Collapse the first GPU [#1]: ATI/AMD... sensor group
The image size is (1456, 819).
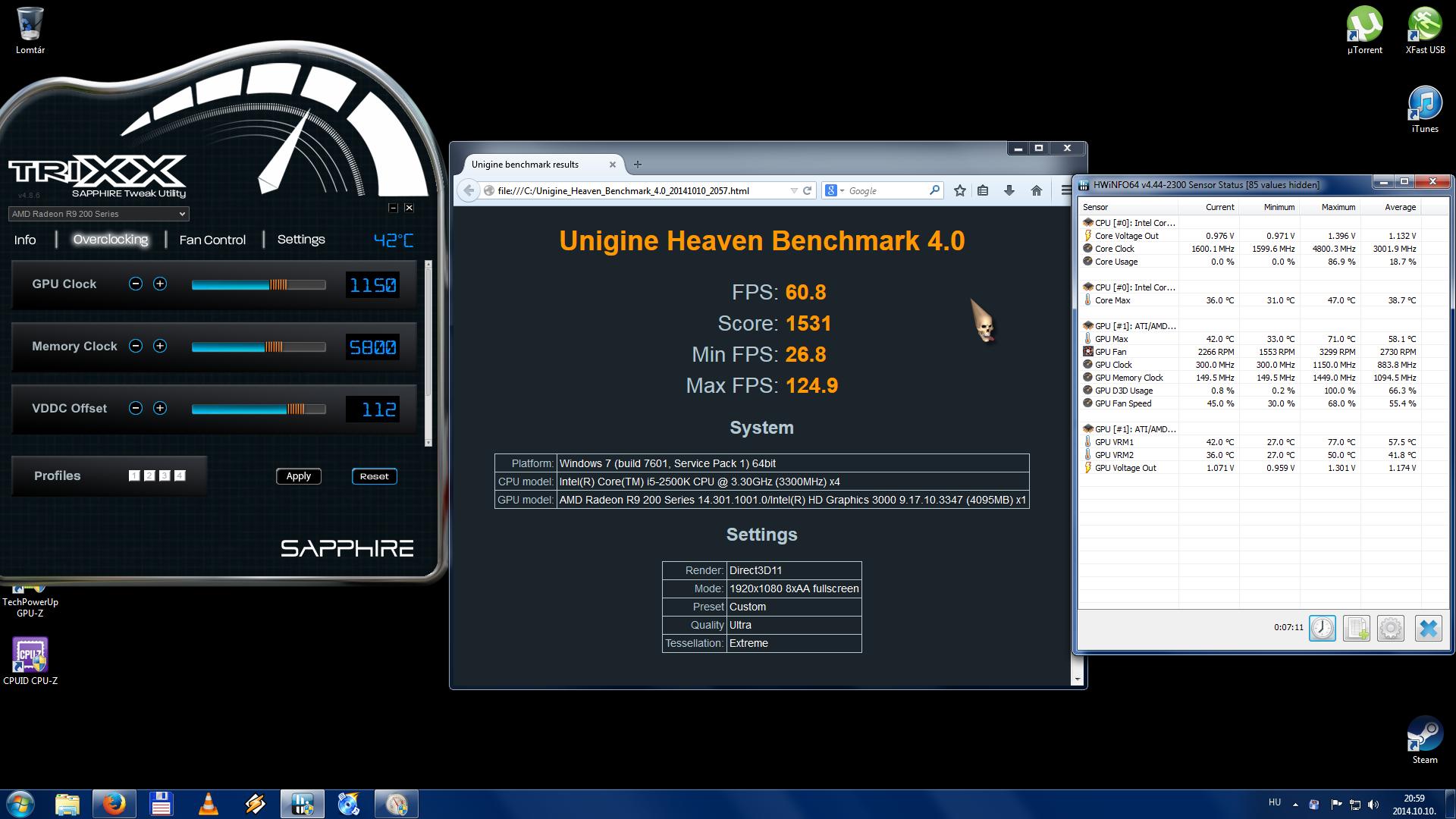pyautogui.click(x=1129, y=326)
